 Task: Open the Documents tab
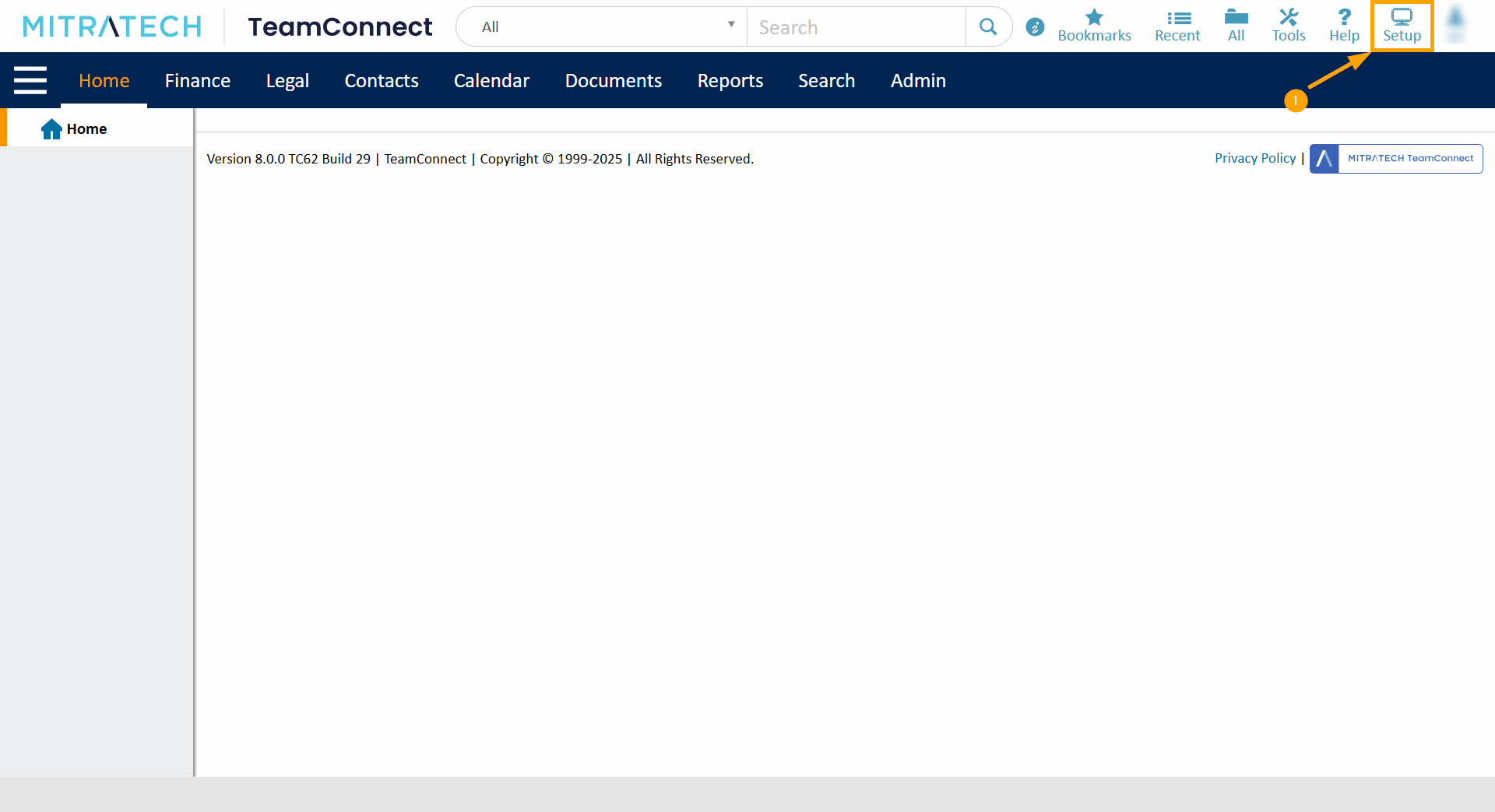614,81
